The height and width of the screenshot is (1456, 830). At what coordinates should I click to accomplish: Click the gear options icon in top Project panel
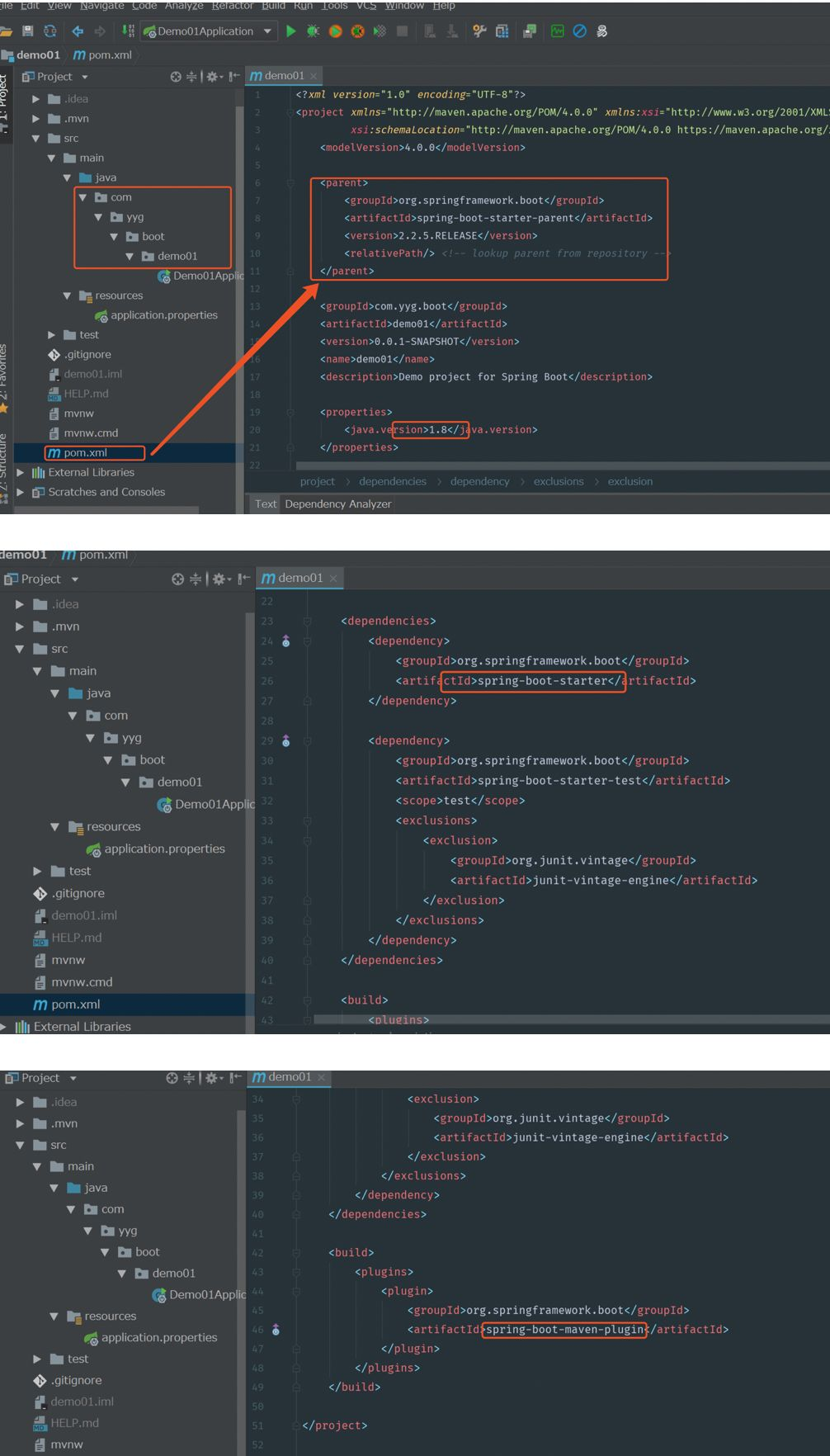214,77
